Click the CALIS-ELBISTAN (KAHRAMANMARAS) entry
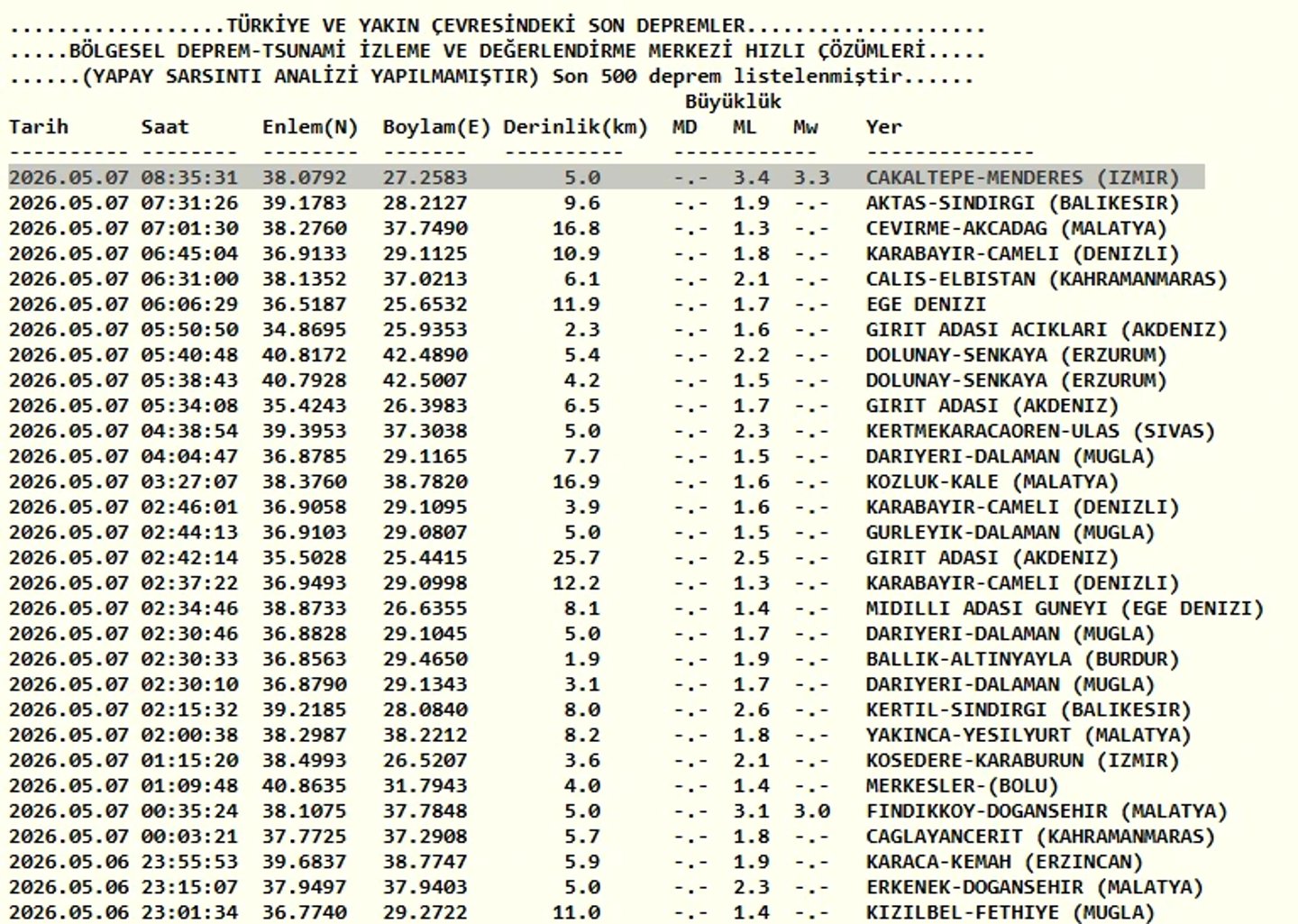1298x924 pixels. click(1047, 279)
